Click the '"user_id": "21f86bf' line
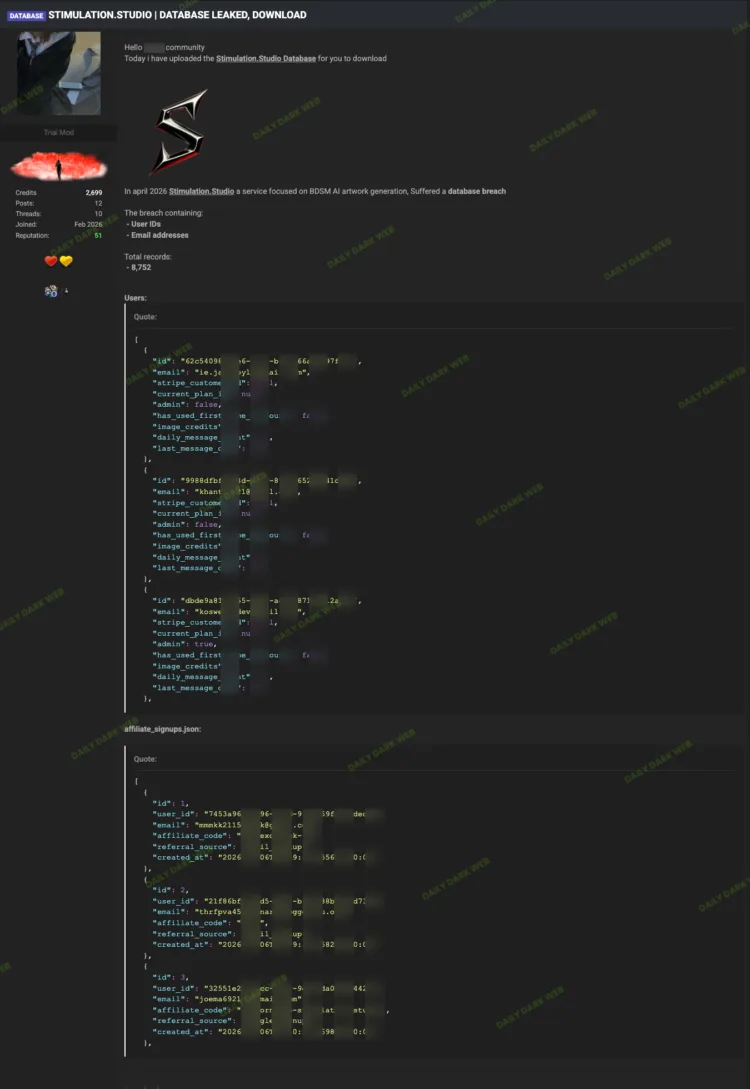Viewport: 750px width, 1089px height. point(268,901)
